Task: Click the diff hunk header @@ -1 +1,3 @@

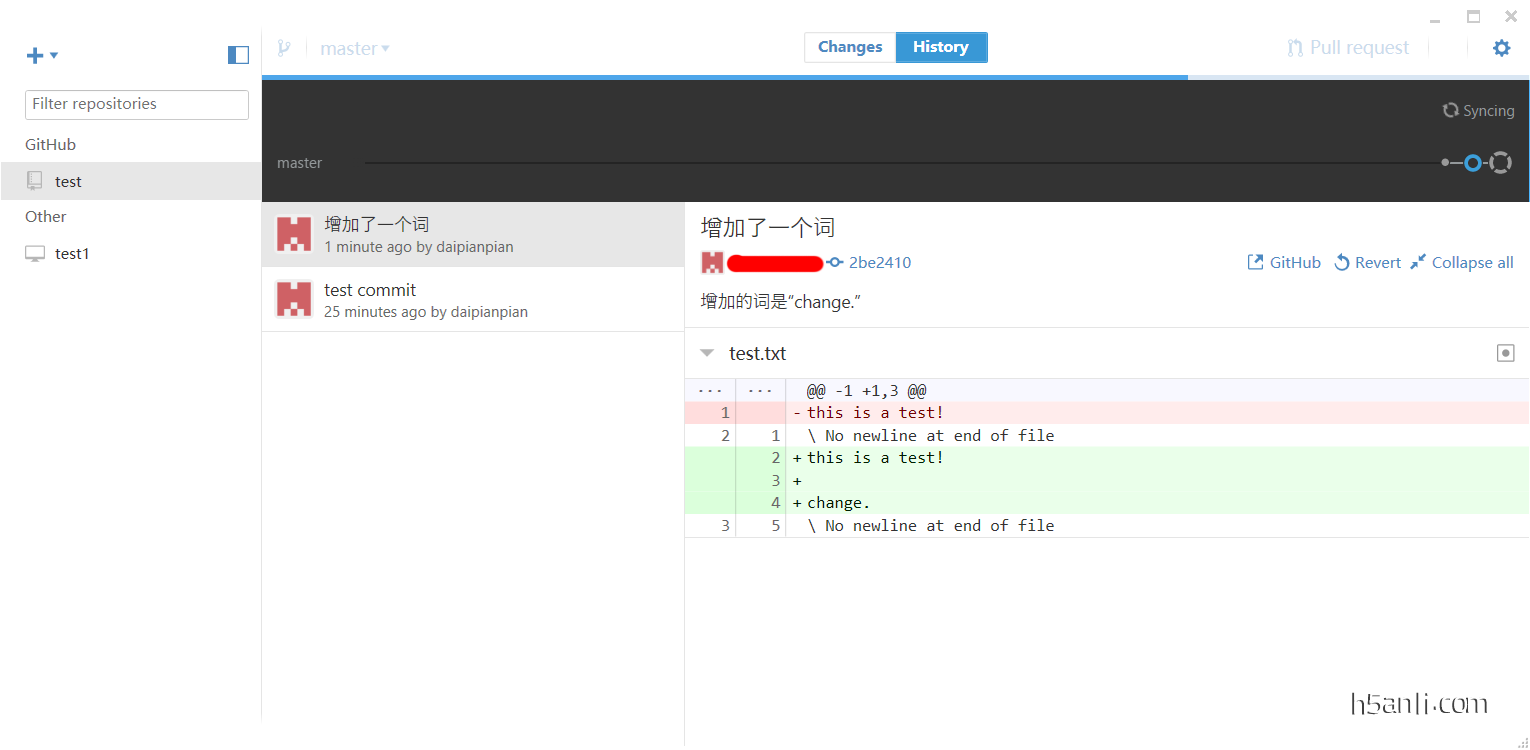Action: tap(867, 390)
